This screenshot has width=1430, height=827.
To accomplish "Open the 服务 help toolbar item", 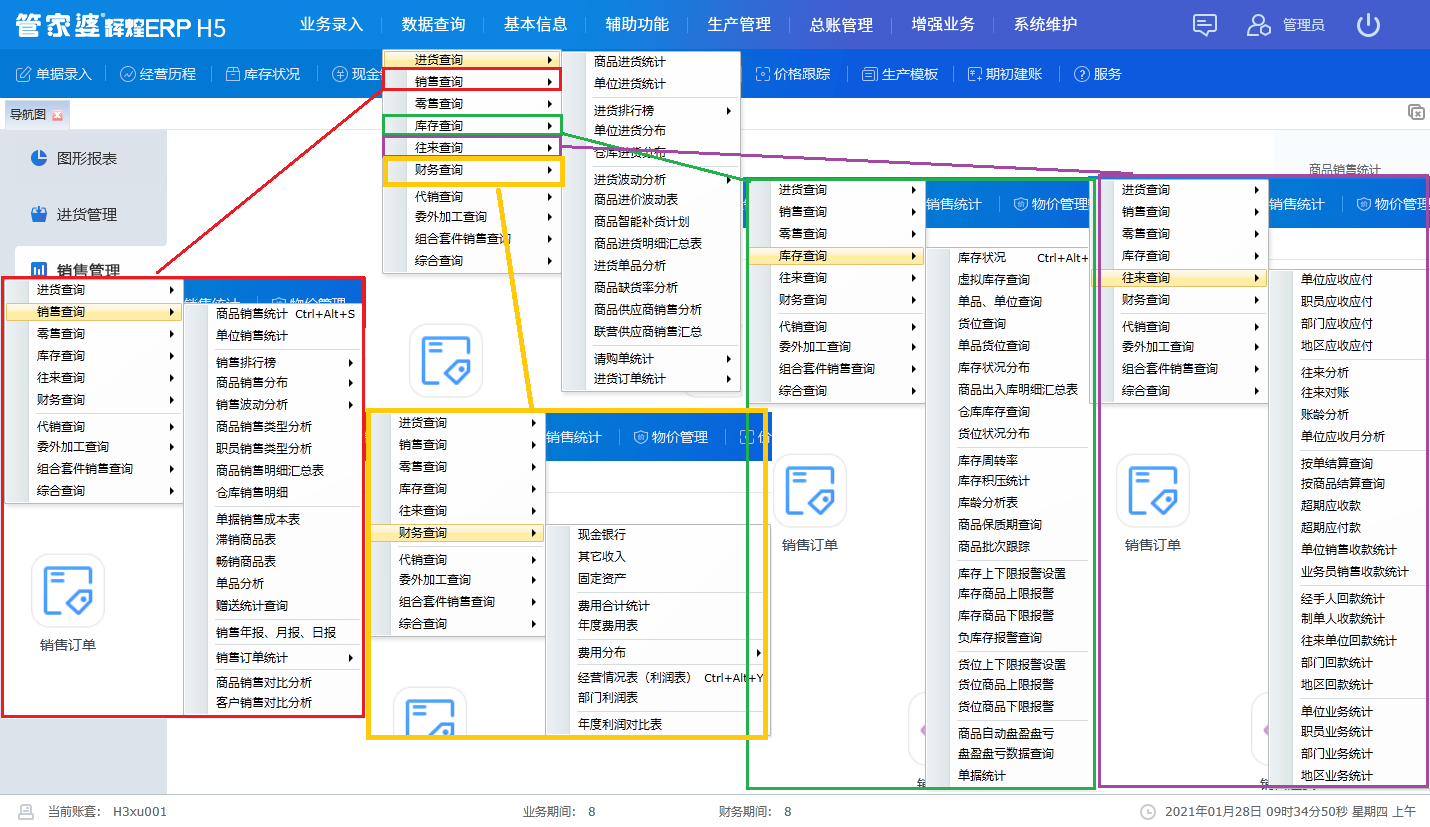I will [x=1097, y=74].
